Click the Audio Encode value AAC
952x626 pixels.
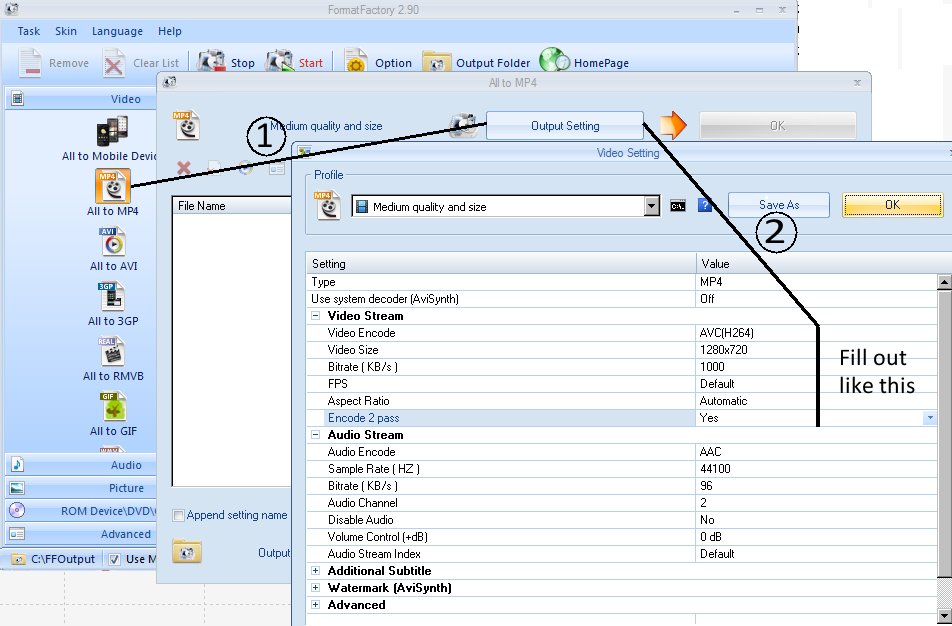710,452
